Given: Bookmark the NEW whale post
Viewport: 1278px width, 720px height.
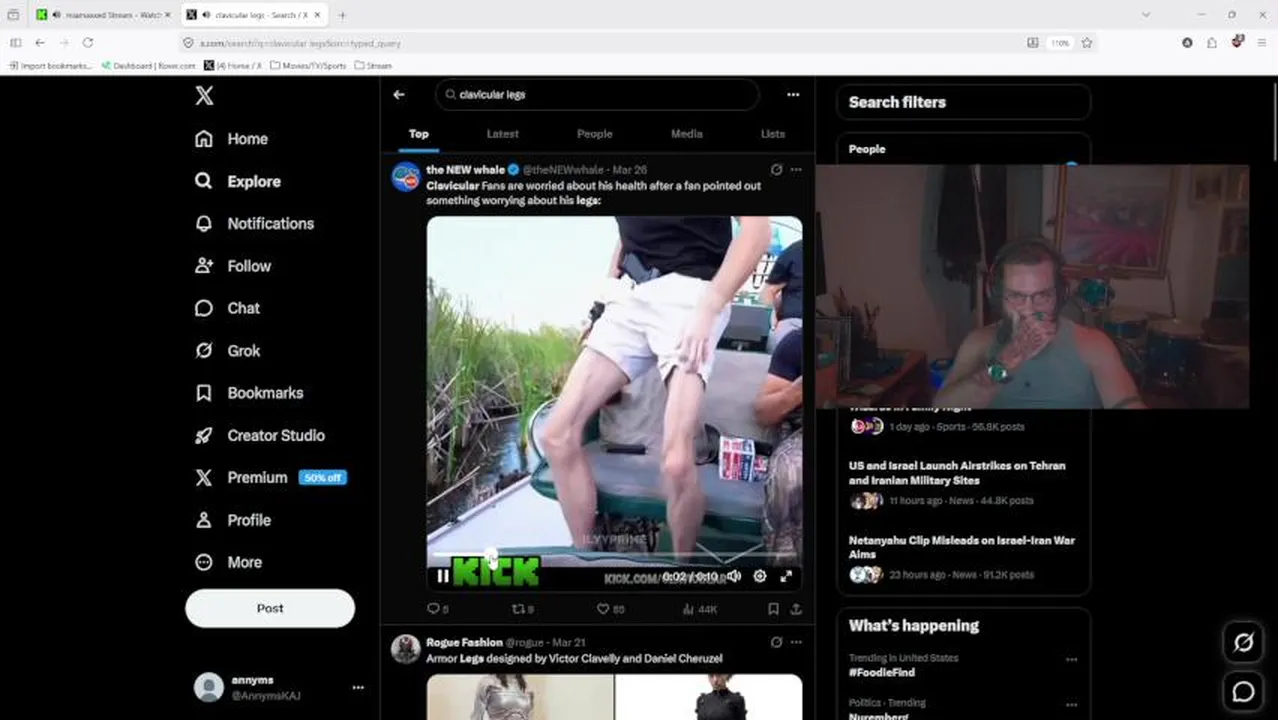Looking at the screenshot, I should pyautogui.click(x=773, y=608).
